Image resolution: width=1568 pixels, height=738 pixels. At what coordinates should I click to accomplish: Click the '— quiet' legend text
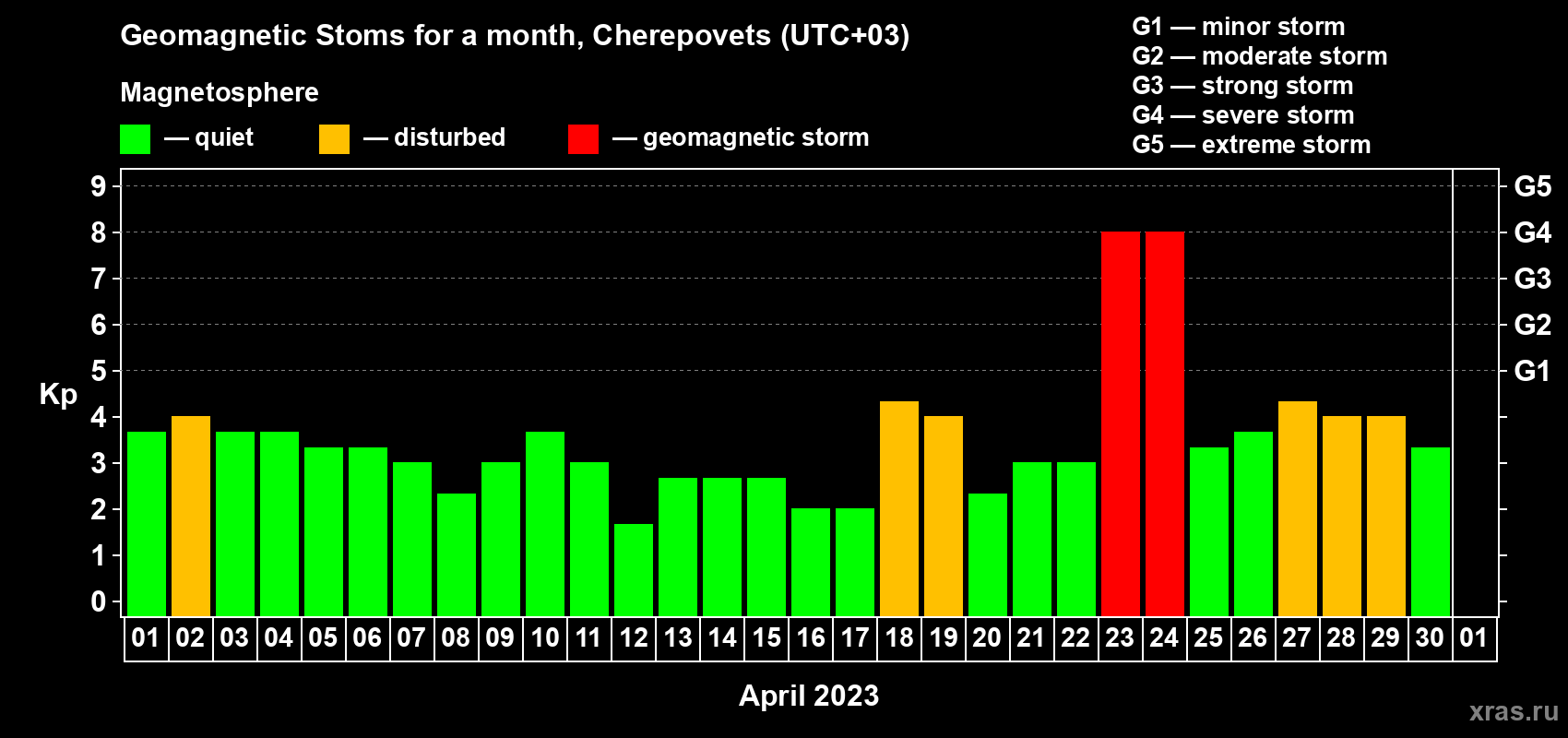pyautogui.click(x=208, y=137)
